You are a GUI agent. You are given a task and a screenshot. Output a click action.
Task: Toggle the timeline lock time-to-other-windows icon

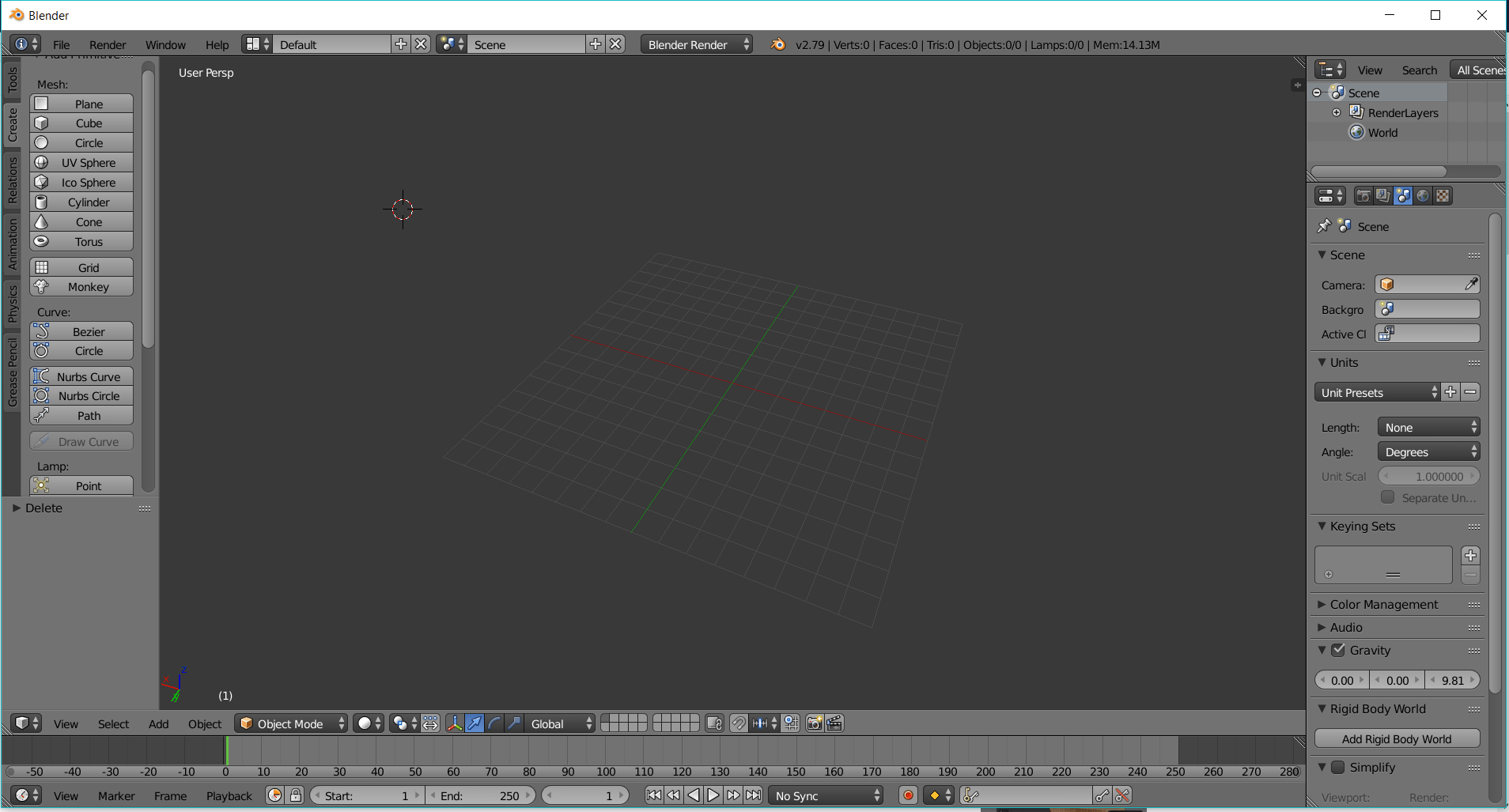(296, 795)
